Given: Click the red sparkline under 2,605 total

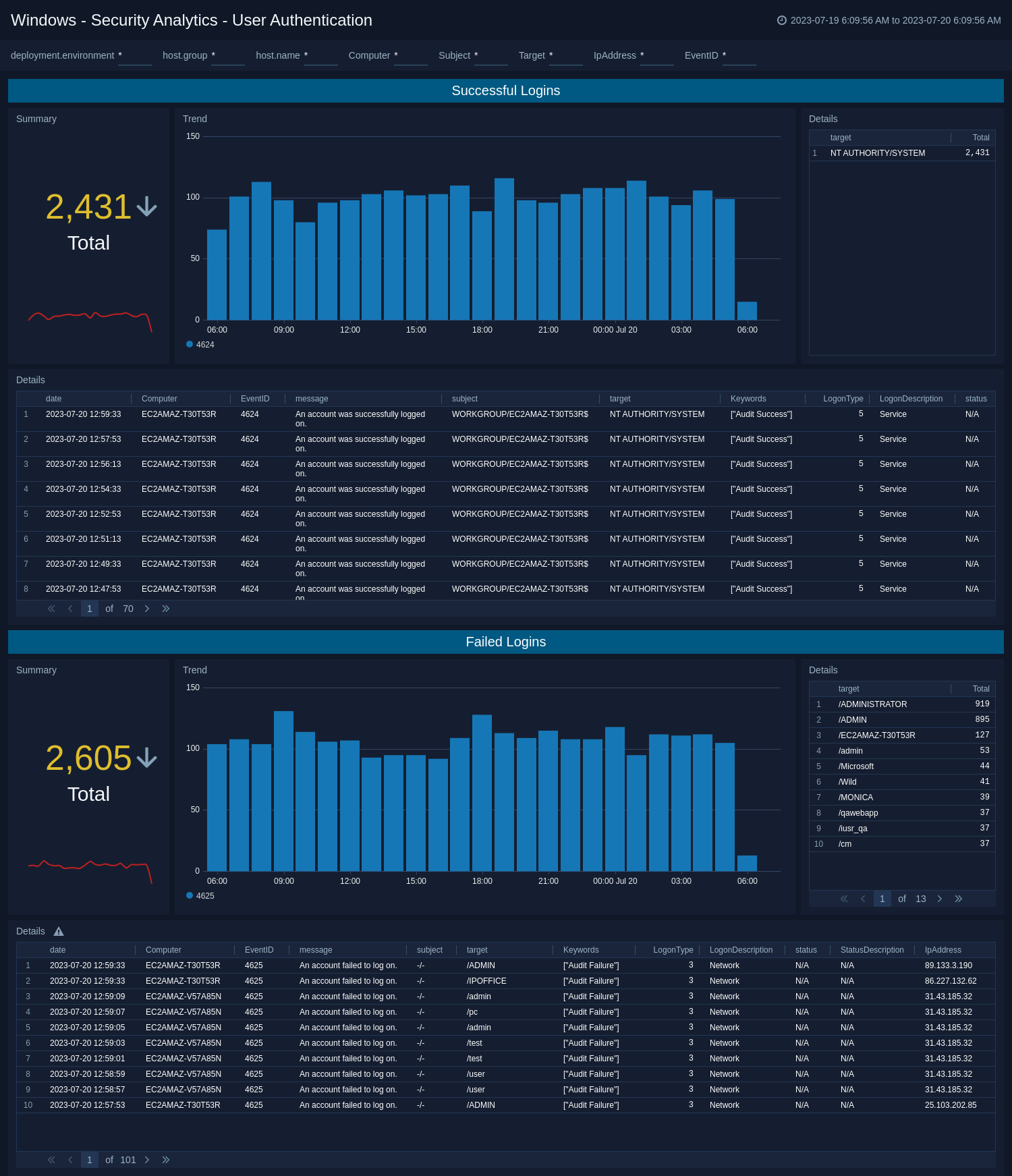Looking at the screenshot, I should 90,870.
